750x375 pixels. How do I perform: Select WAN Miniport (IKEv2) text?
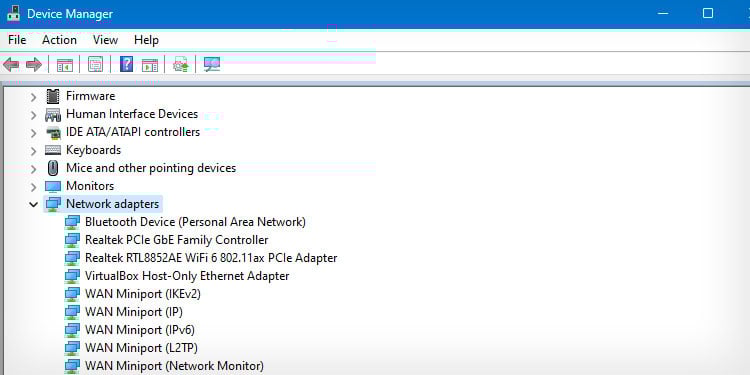(x=143, y=294)
